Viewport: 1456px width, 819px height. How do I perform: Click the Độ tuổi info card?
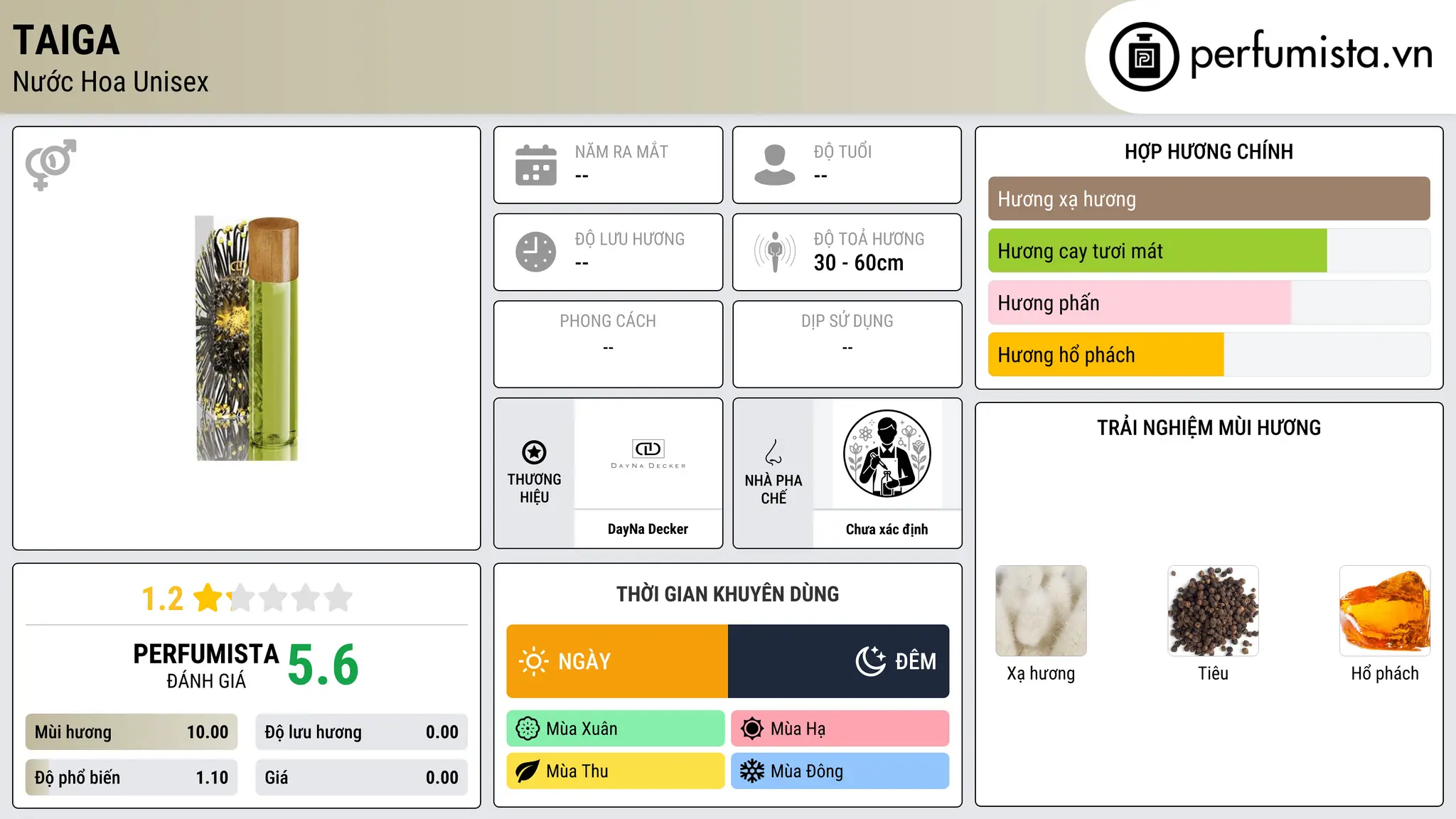coord(847,165)
